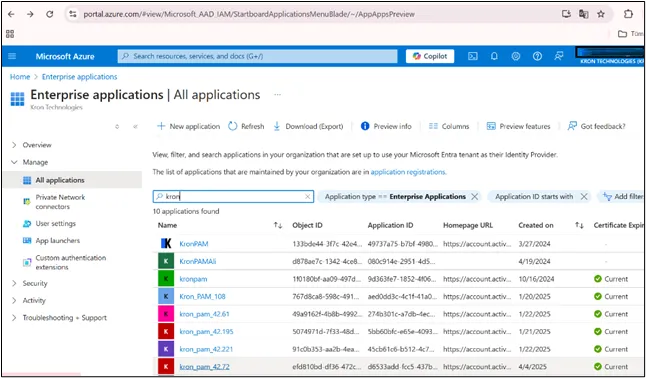Click Download (Export)
Screen dimensions: 646x378
pos(308,126)
